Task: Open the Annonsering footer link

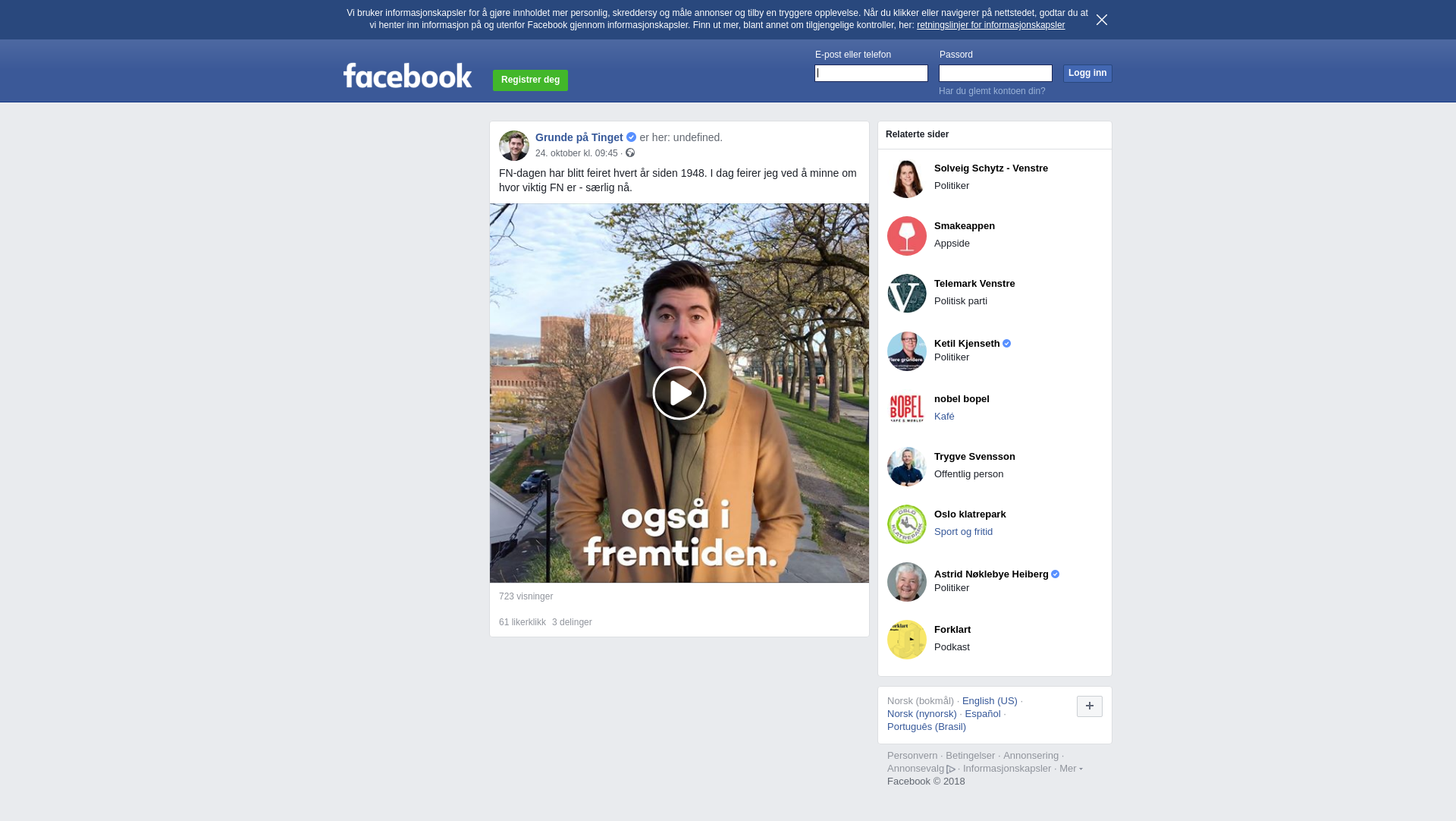Action: [1031, 756]
